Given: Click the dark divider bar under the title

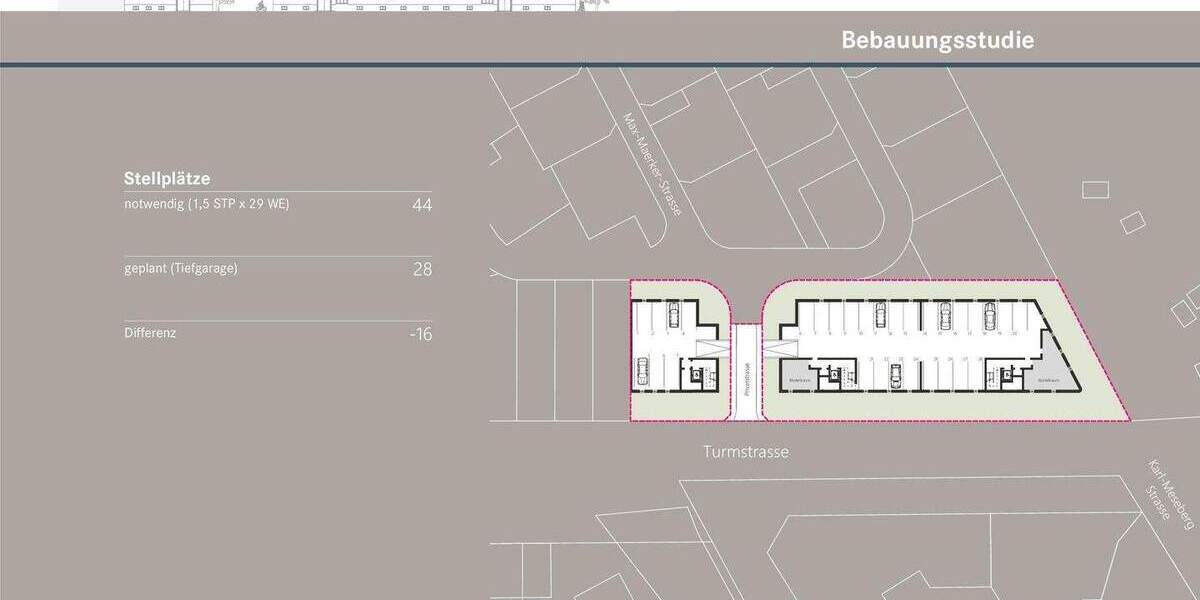Looking at the screenshot, I should pyautogui.click(x=600, y=64).
